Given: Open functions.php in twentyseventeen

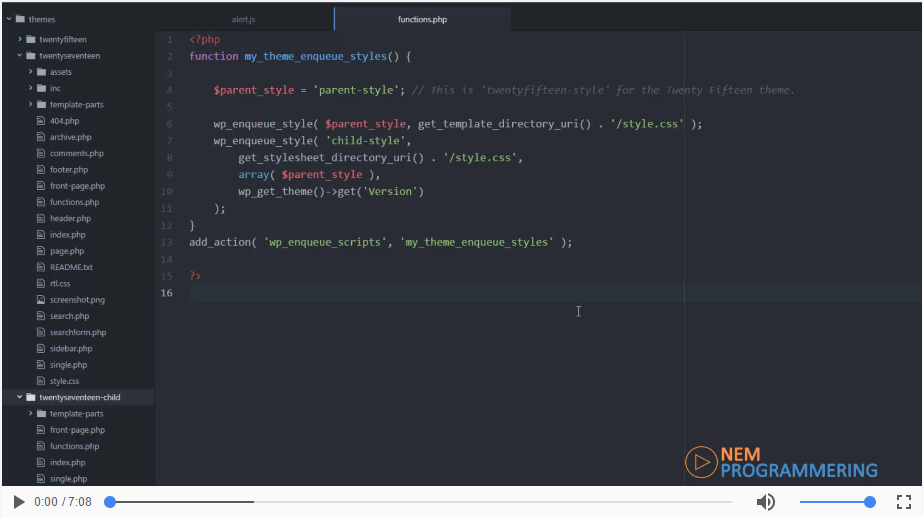Looking at the screenshot, I should (x=74, y=202).
